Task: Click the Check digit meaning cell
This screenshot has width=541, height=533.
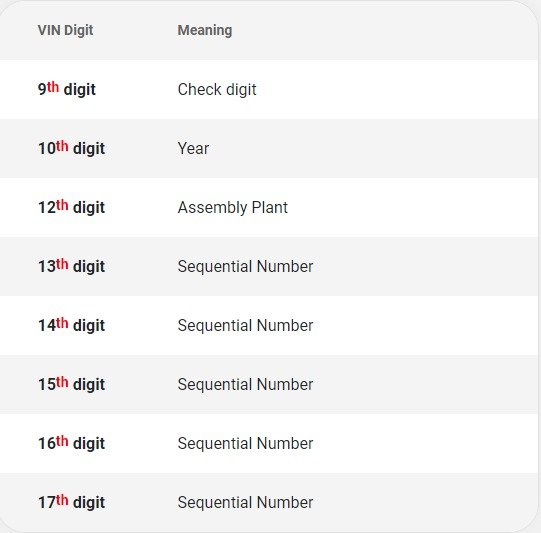Action: [x=217, y=90]
